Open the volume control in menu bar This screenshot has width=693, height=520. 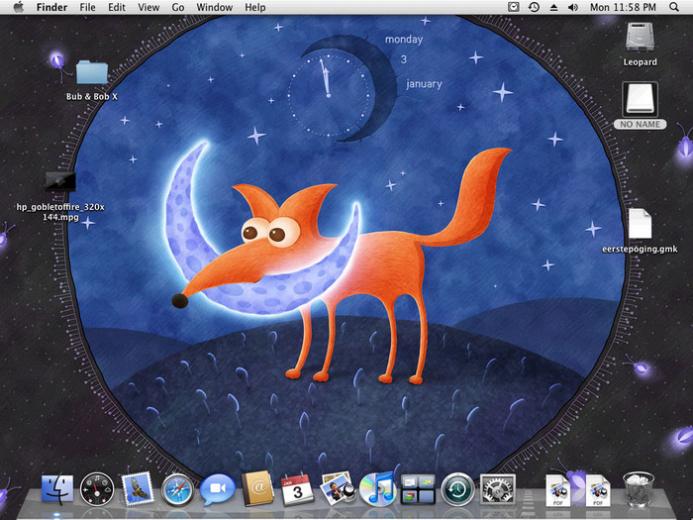point(573,7)
